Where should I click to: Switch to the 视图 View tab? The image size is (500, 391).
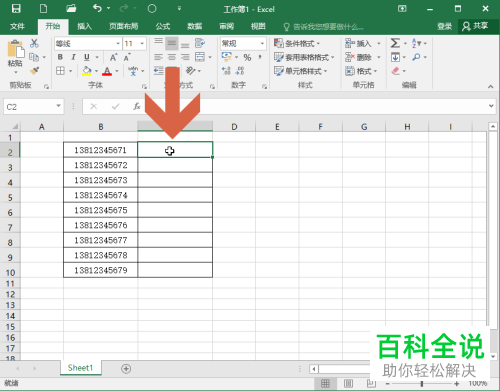258,26
